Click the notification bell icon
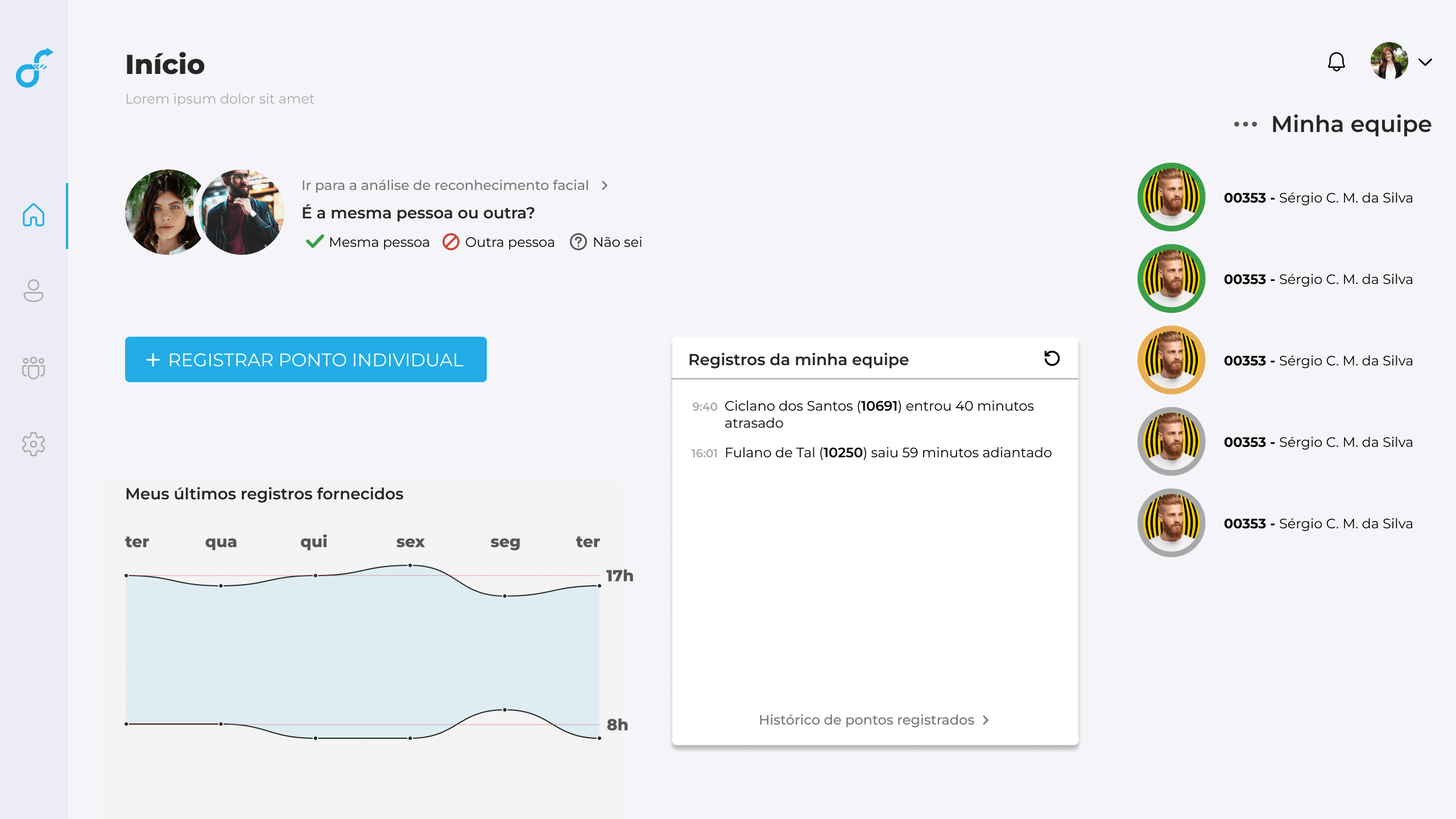Viewport: 1456px width, 819px height. (x=1336, y=61)
